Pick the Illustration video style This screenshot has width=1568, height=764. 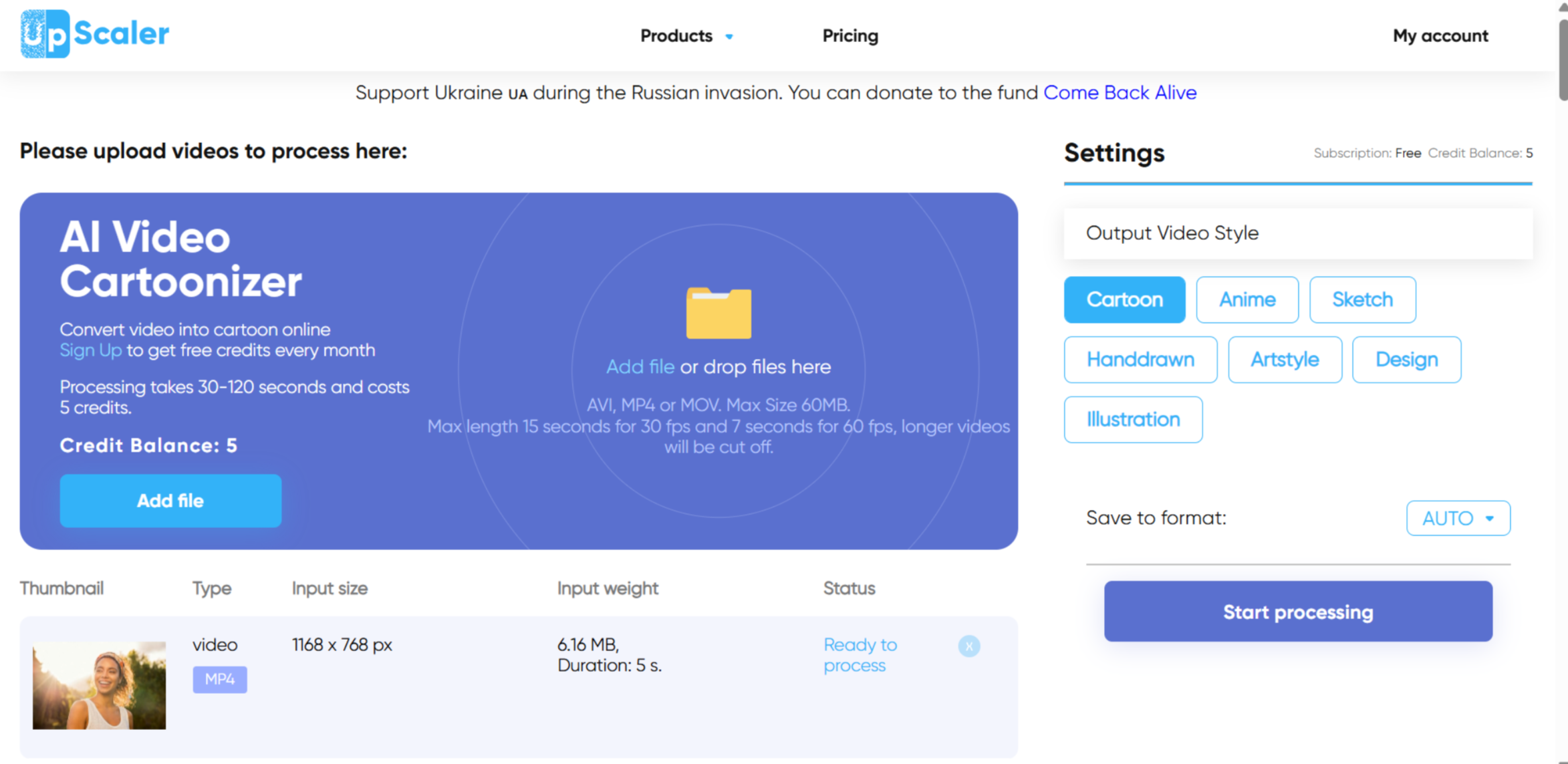(1133, 420)
